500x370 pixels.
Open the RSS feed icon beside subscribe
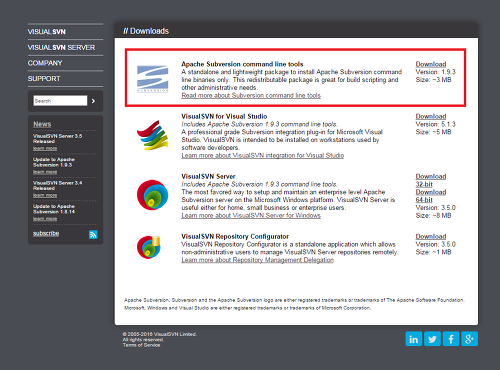click(x=93, y=234)
